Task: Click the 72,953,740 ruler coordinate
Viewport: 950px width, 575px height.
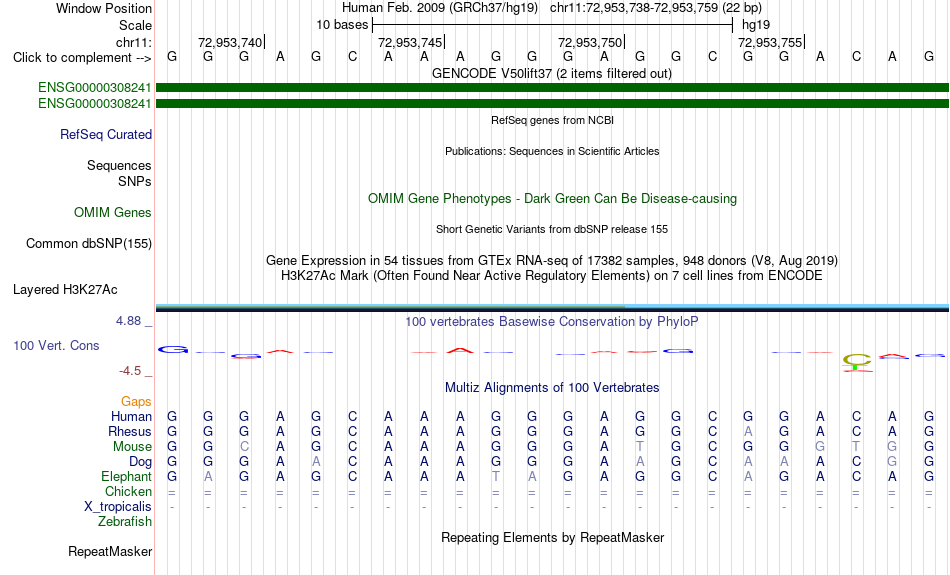Action: point(230,42)
